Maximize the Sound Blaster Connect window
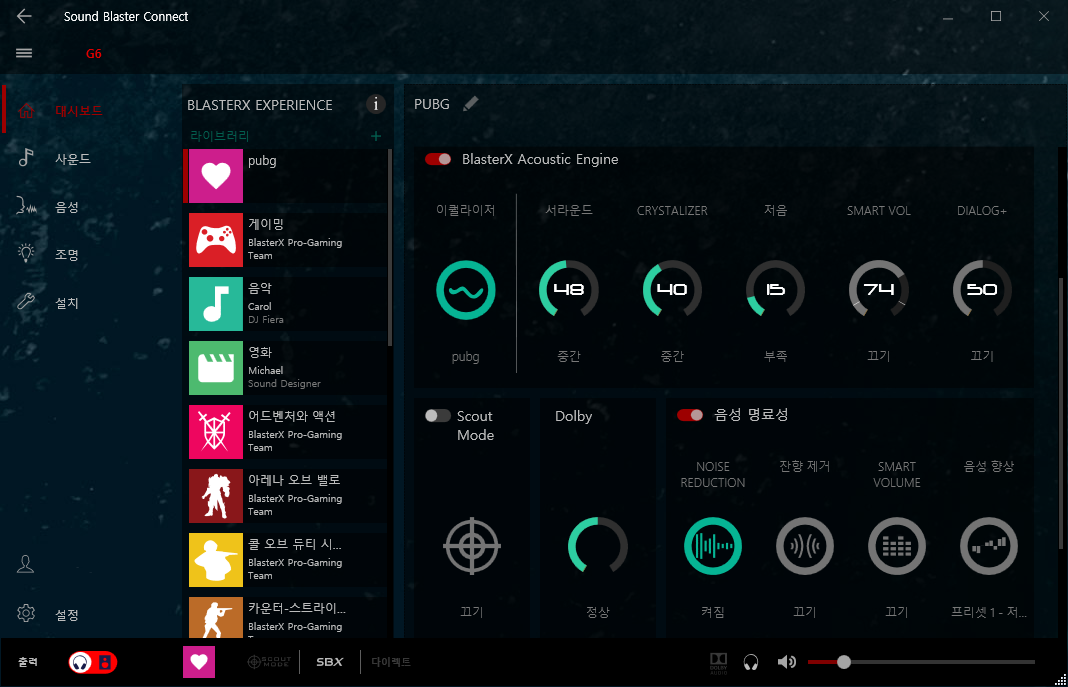The image size is (1068, 687). (x=996, y=16)
